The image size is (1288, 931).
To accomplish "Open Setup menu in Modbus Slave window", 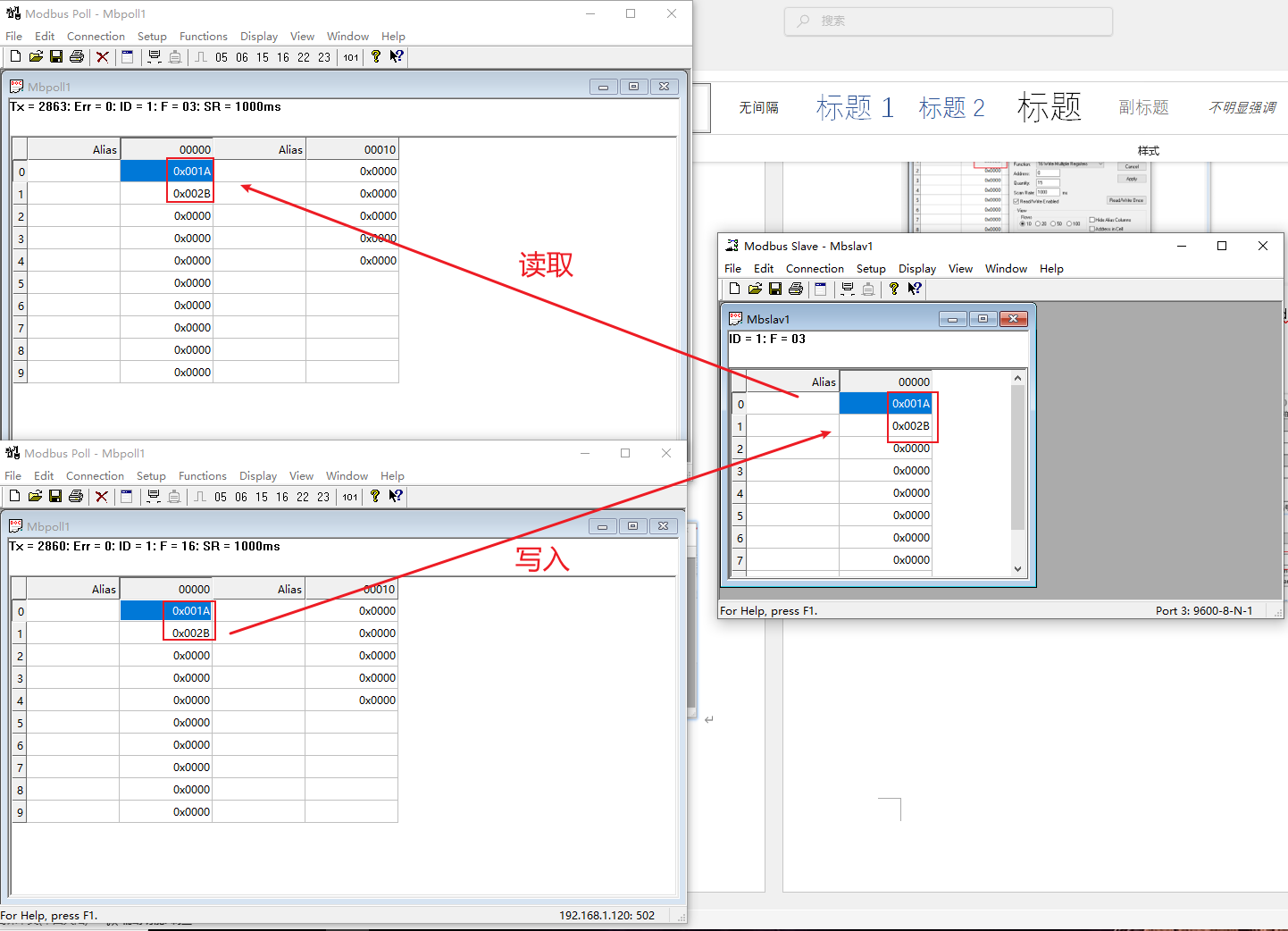I will tap(871, 268).
